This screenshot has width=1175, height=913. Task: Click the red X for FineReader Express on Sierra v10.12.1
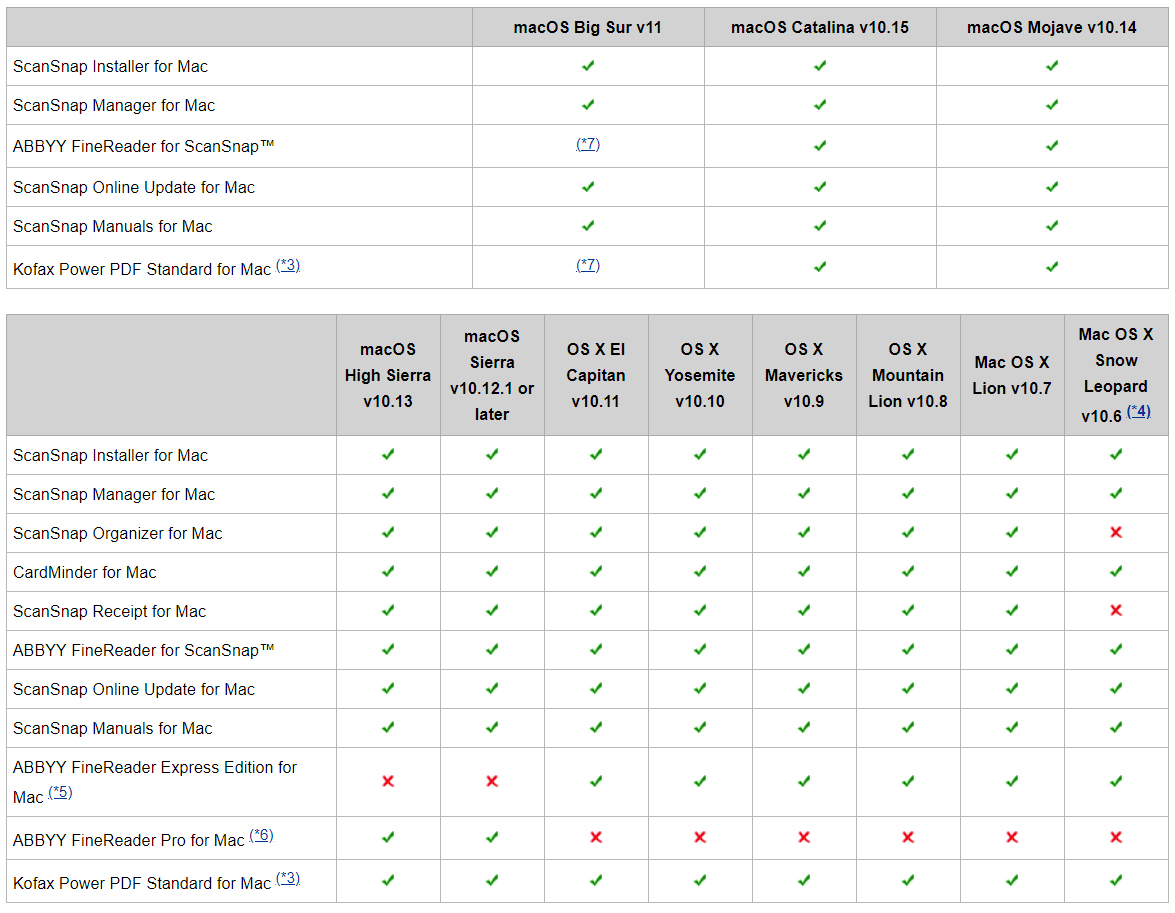pos(492,781)
